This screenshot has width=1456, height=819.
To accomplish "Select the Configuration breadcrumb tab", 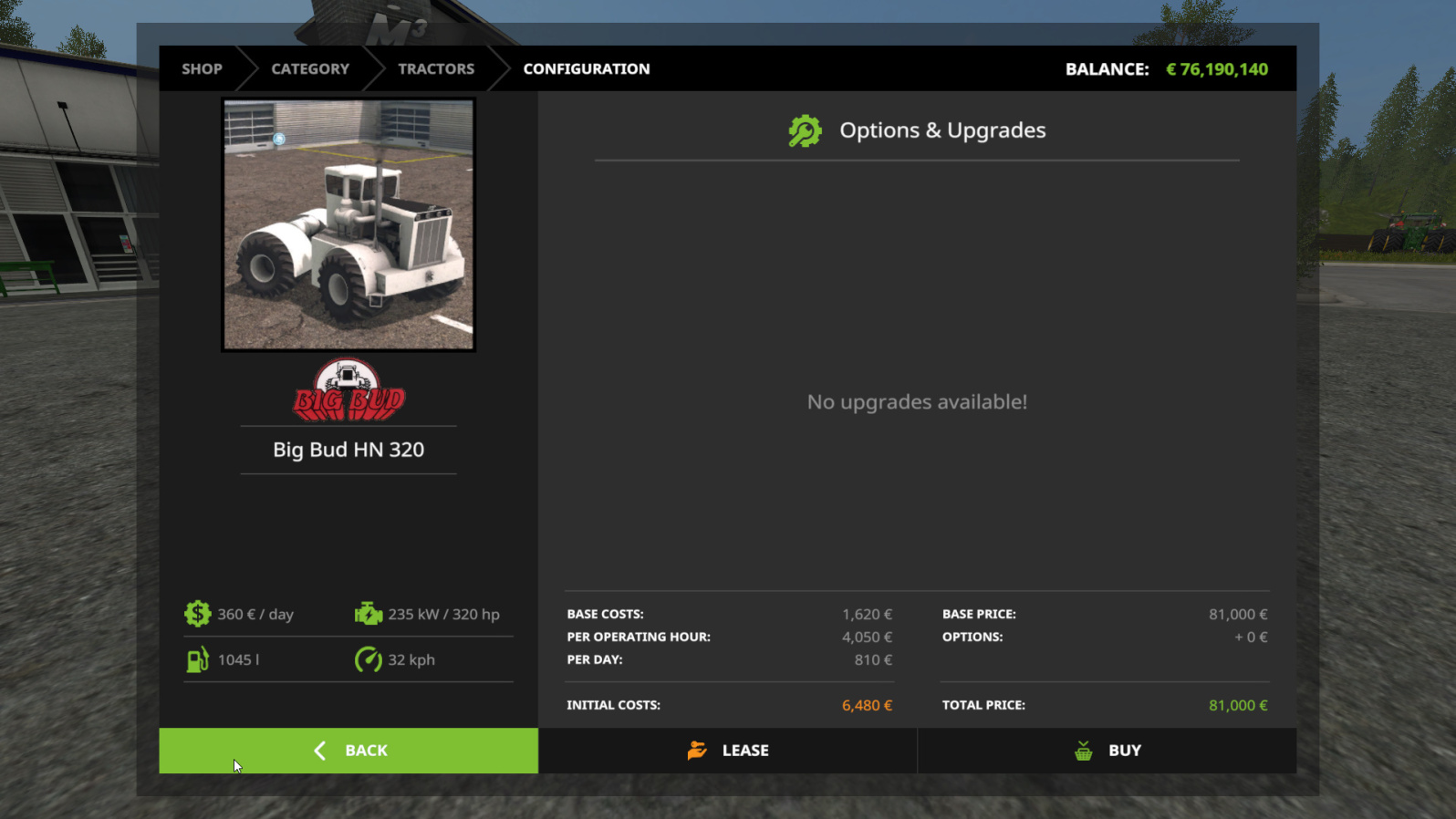I will 587,69.
